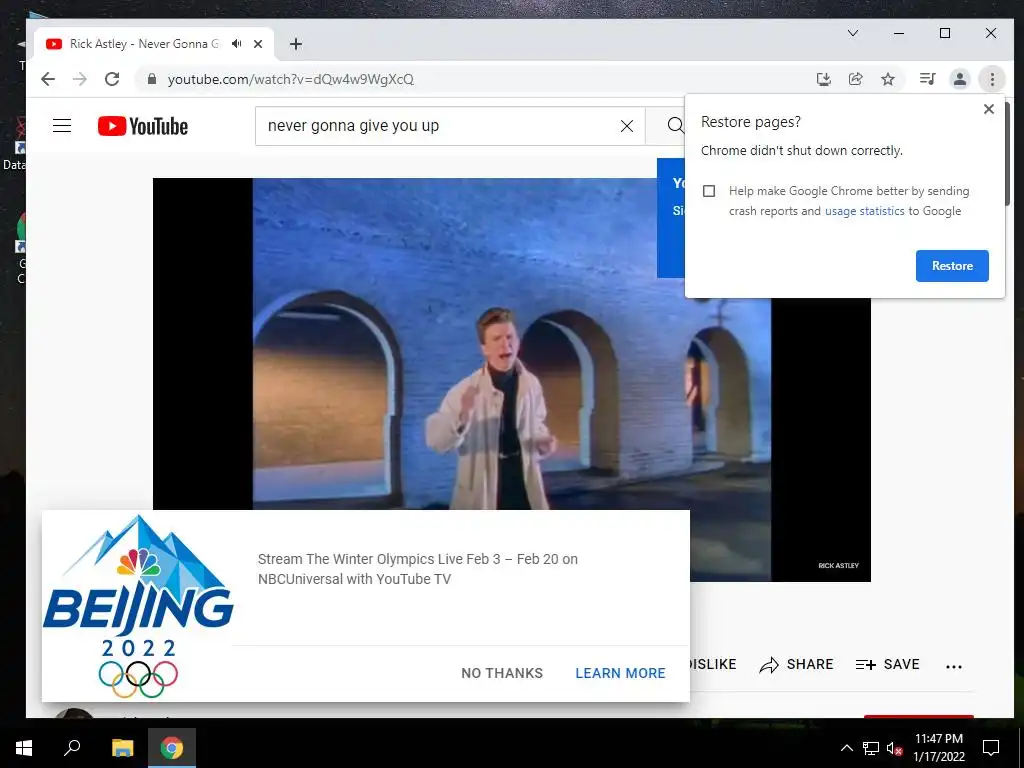1024x768 pixels.
Task: Clear the YouTube search query
Action: (626, 125)
